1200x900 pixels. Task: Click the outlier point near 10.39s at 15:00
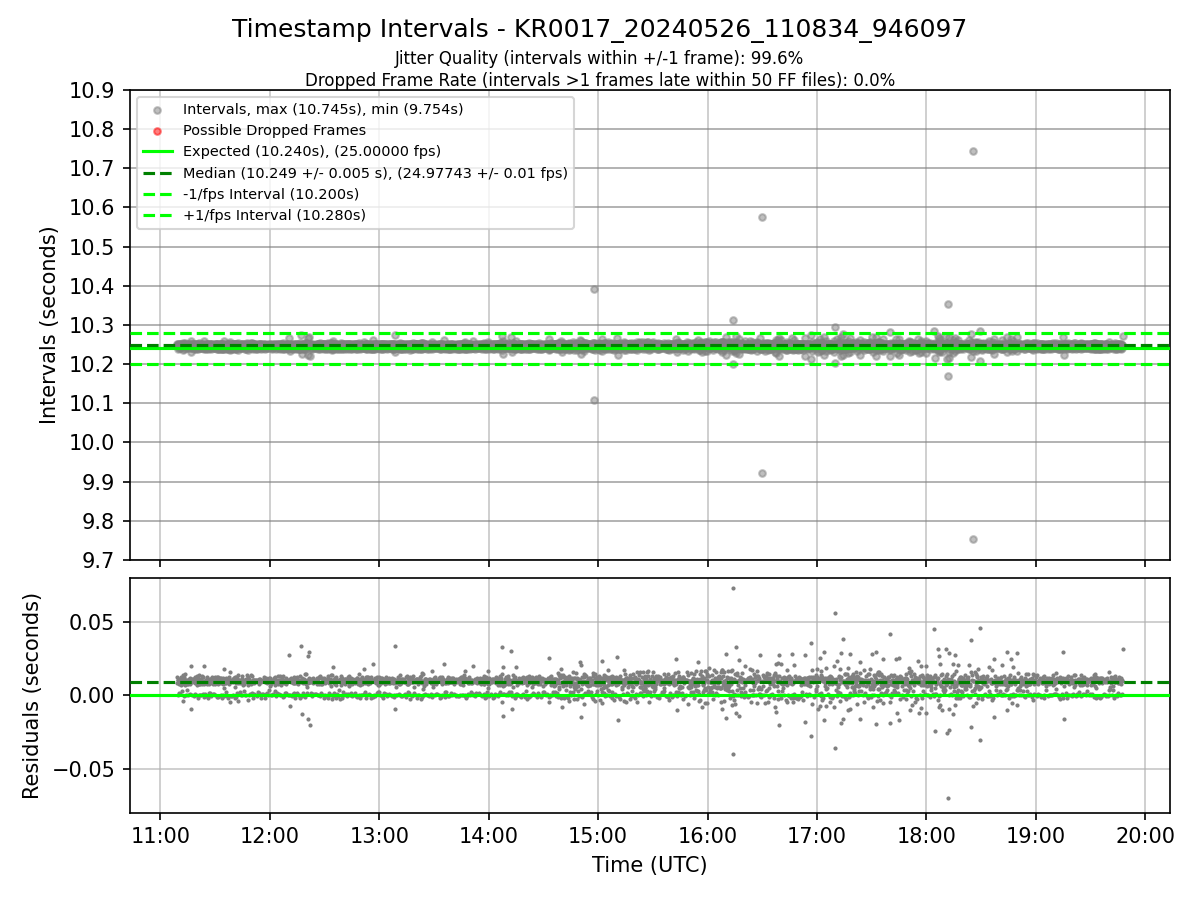pyautogui.click(x=594, y=289)
